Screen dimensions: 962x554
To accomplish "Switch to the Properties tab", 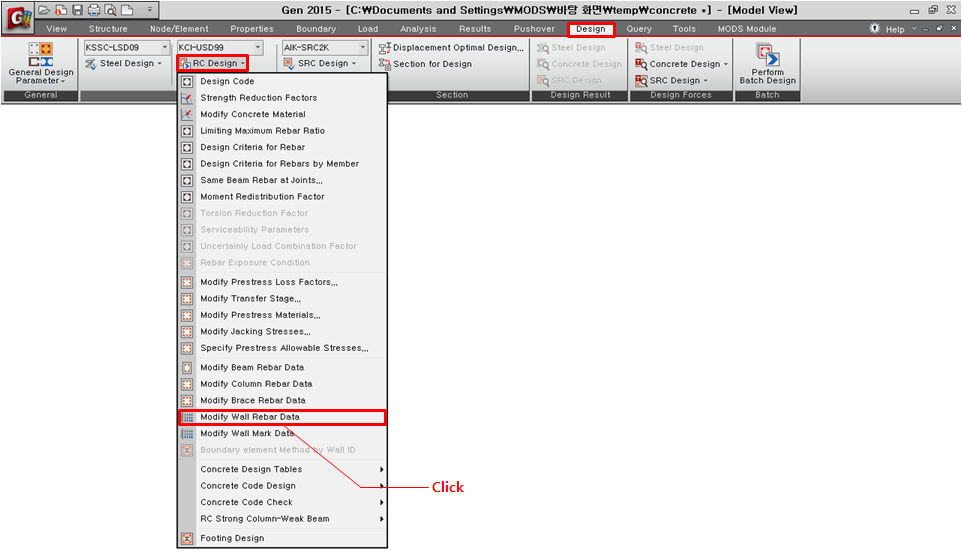I will [x=252, y=29].
